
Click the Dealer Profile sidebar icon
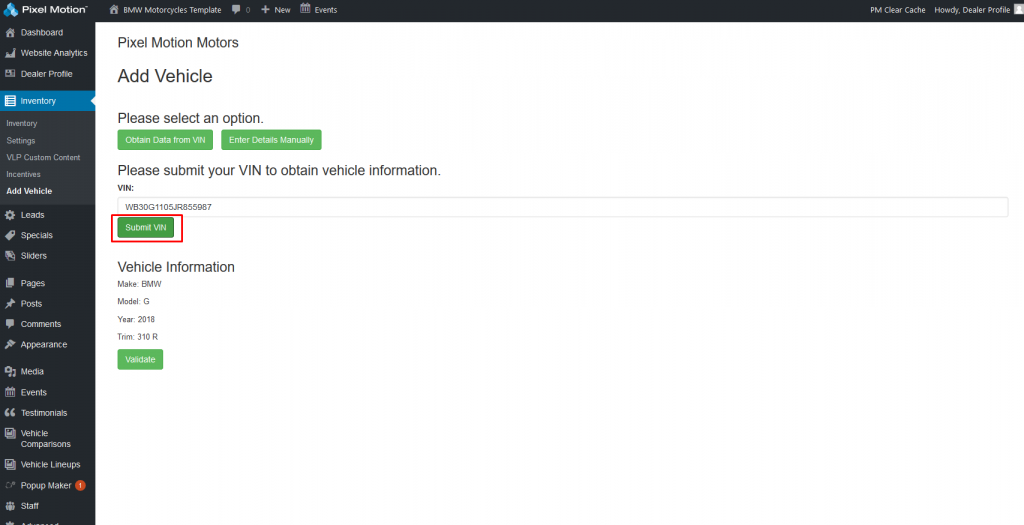(10, 74)
